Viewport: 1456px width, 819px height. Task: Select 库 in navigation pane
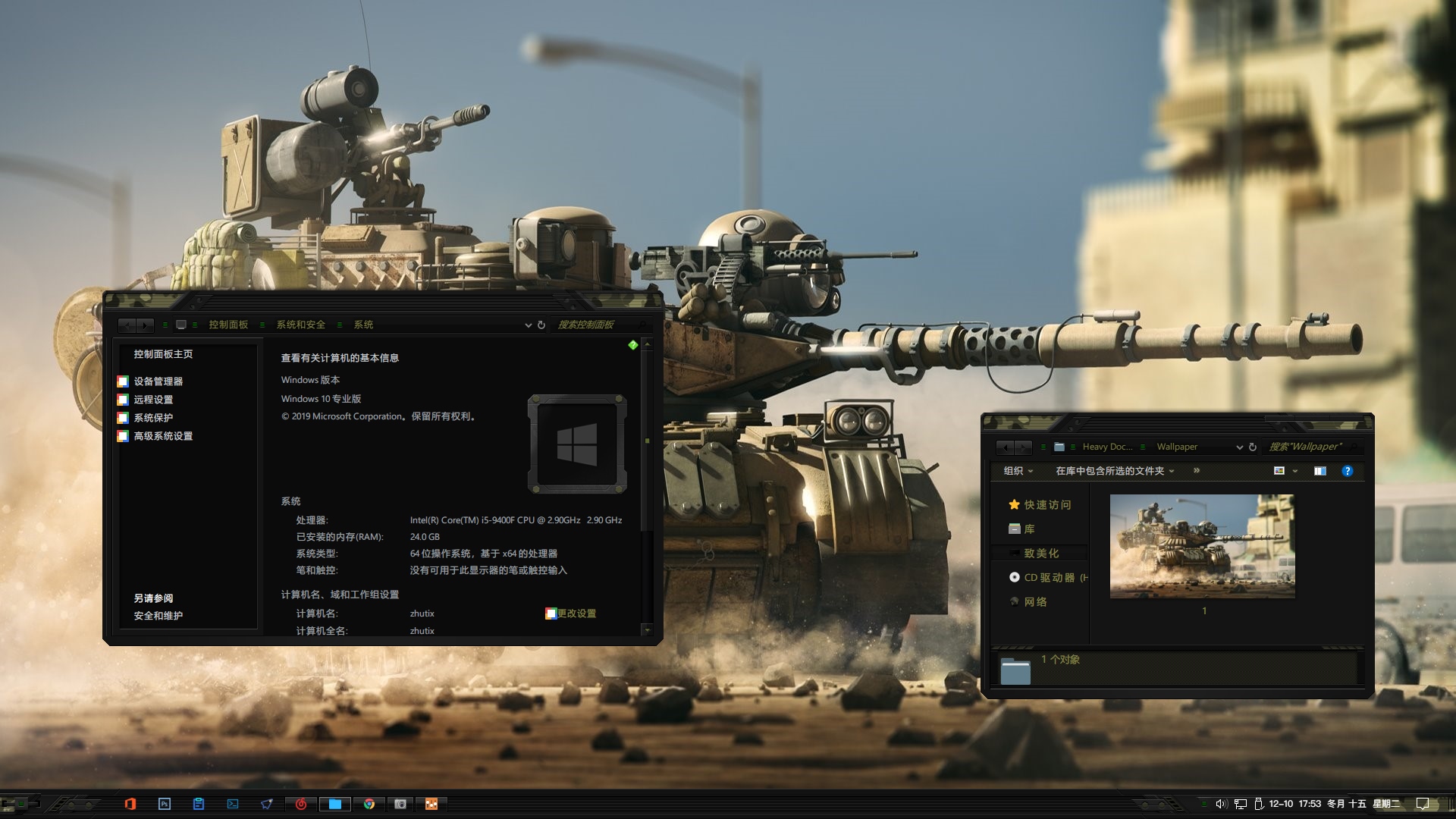click(x=1022, y=529)
